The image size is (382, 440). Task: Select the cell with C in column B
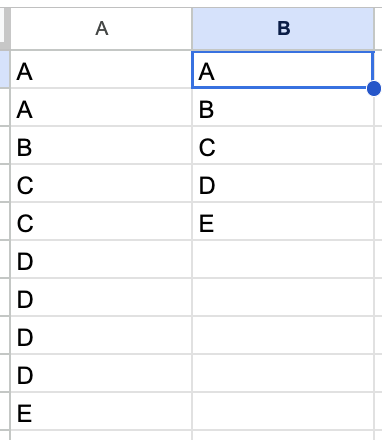click(283, 145)
